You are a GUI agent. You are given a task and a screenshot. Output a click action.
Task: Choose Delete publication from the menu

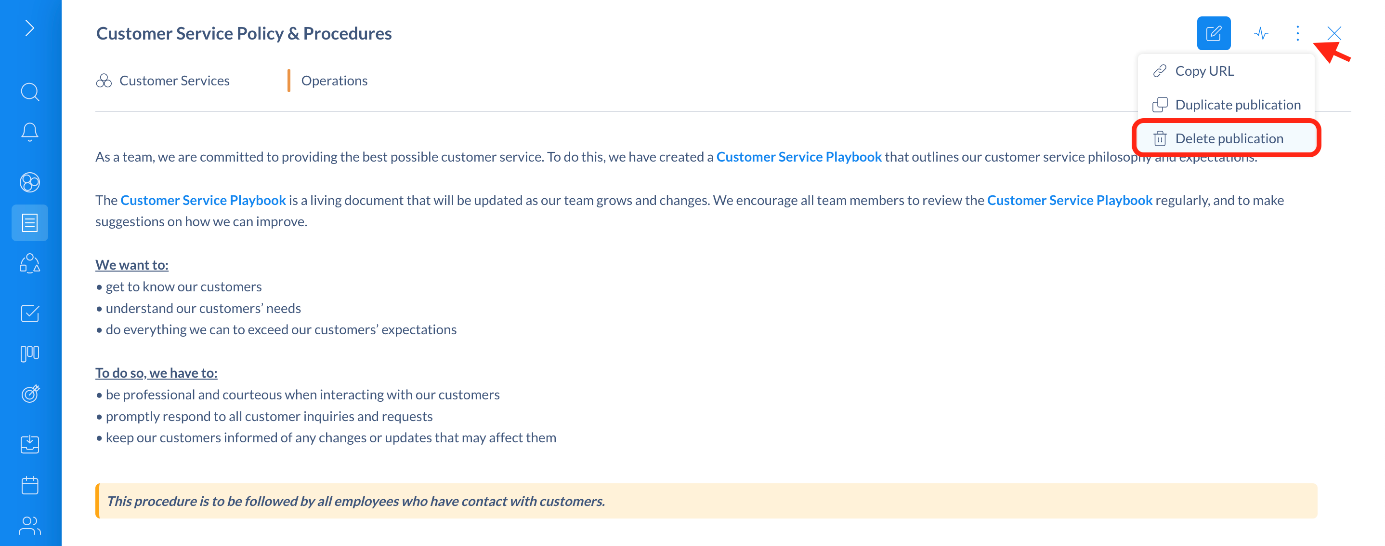click(x=1226, y=139)
